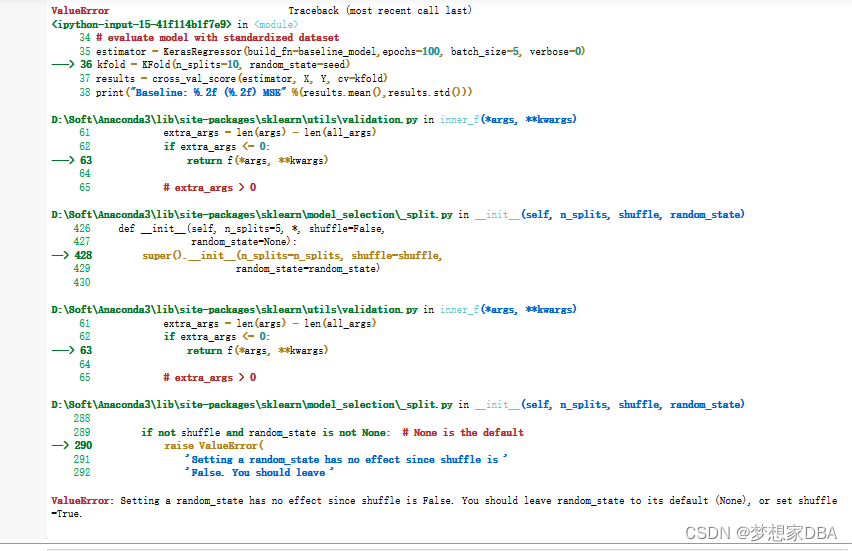Click line 289 'if not shuffle' condition
Viewport: 852px width, 551px height.
[266, 433]
